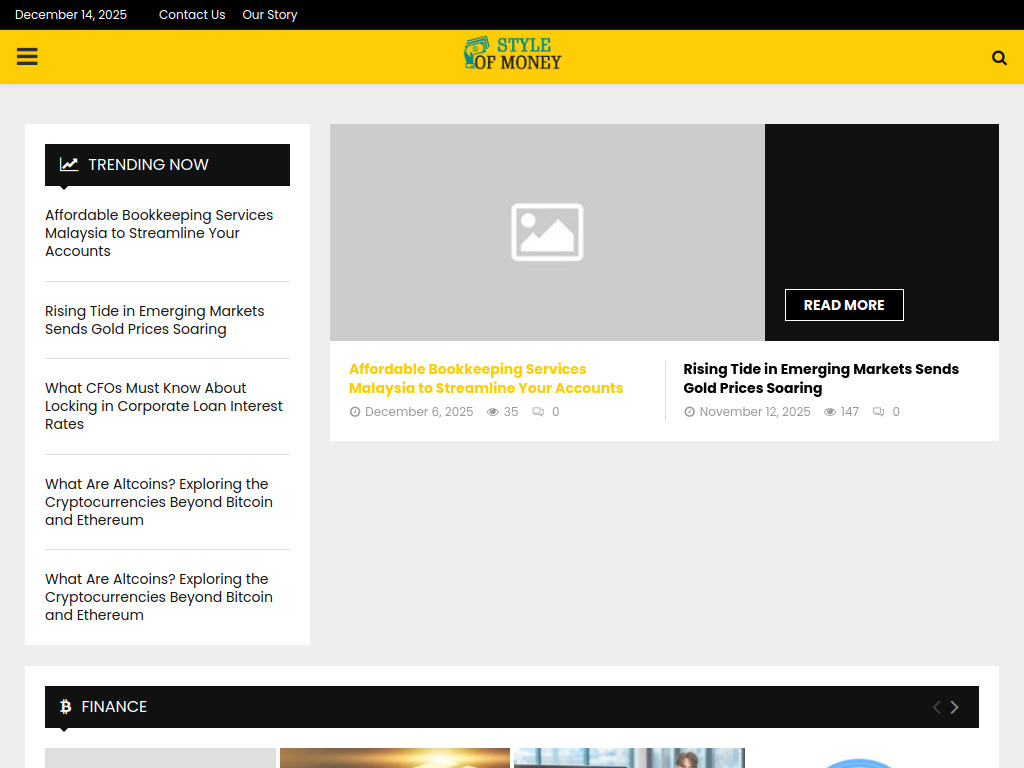Image resolution: width=1024 pixels, height=768 pixels.
Task: Go to next Finance carousel slide
Action: (954, 707)
